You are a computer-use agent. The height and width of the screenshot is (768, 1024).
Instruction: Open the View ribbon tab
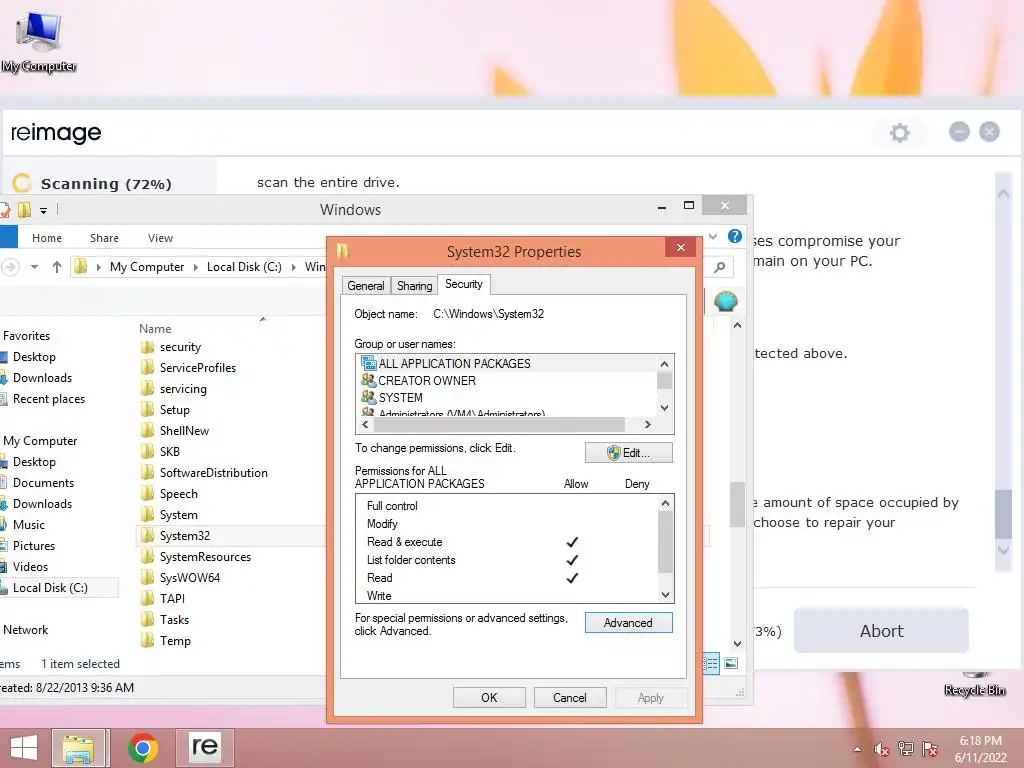point(160,238)
